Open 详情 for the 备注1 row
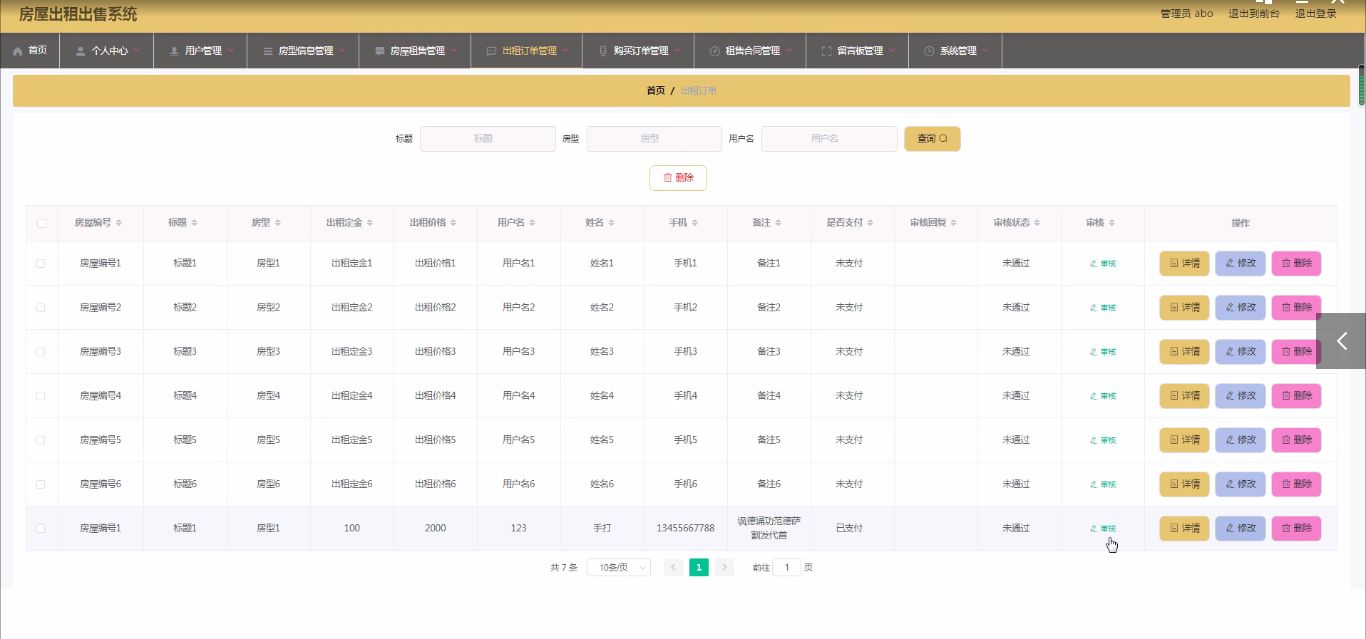1366x639 pixels. [1184, 264]
